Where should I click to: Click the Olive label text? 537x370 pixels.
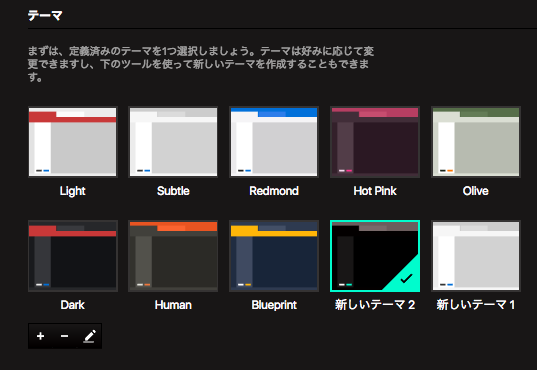click(x=476, y=191)
